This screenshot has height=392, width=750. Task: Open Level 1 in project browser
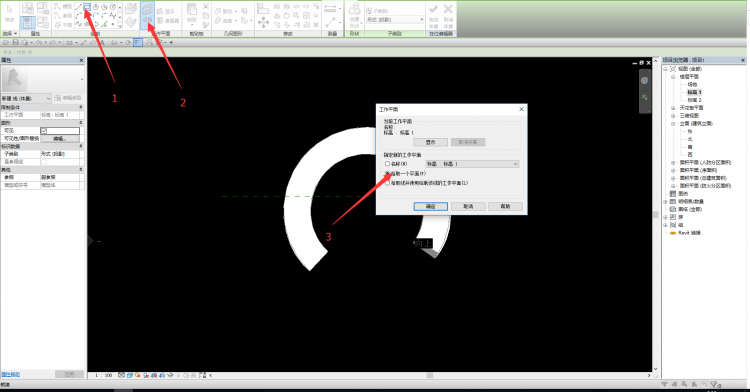[x=694, y=92]
